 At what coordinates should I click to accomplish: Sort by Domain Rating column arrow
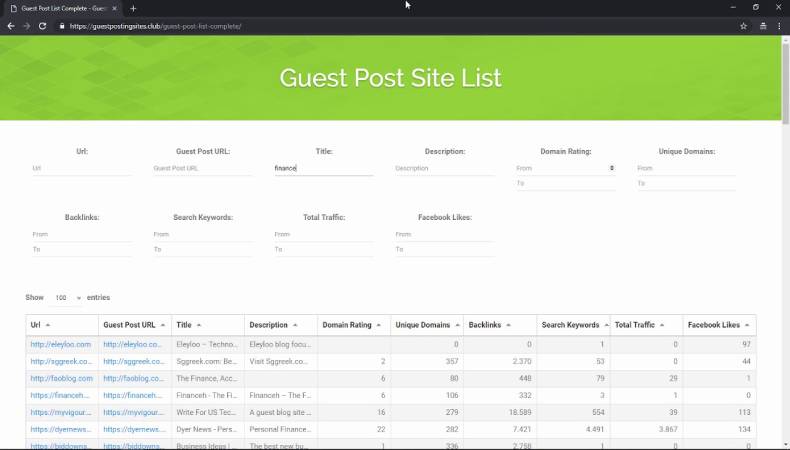point(380,325)
